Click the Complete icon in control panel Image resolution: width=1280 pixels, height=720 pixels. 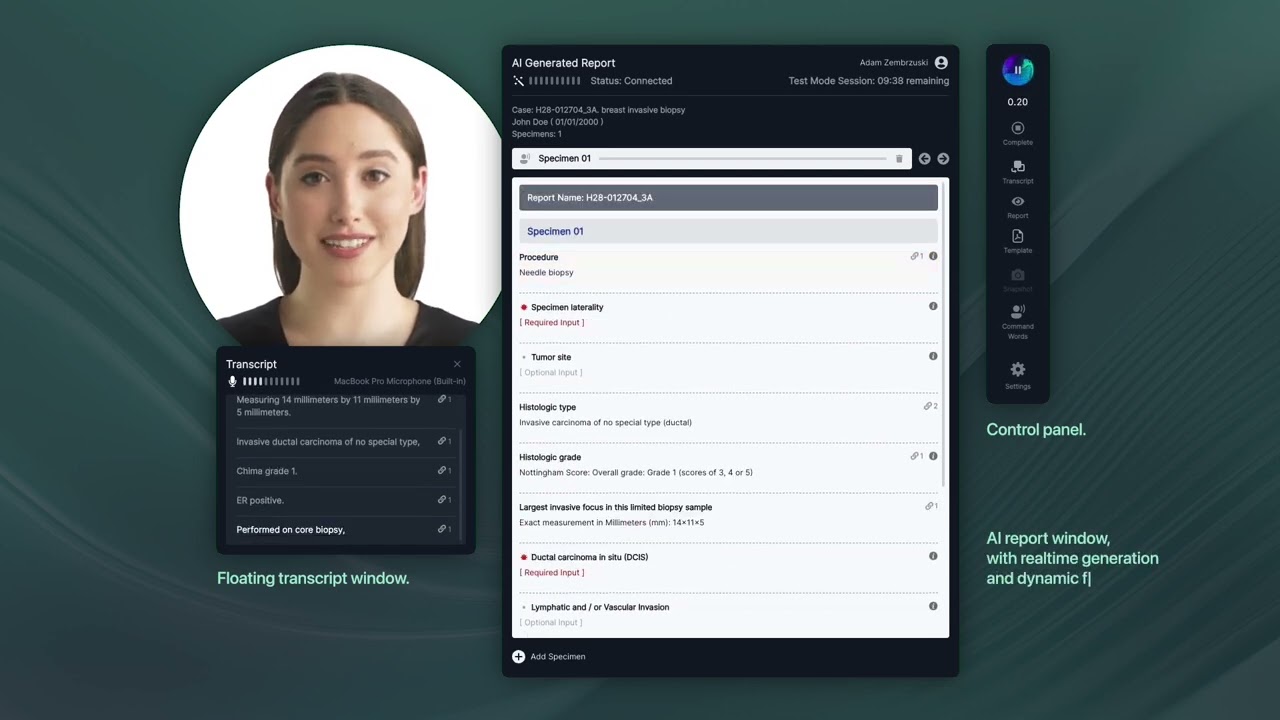coord(1017,128)
